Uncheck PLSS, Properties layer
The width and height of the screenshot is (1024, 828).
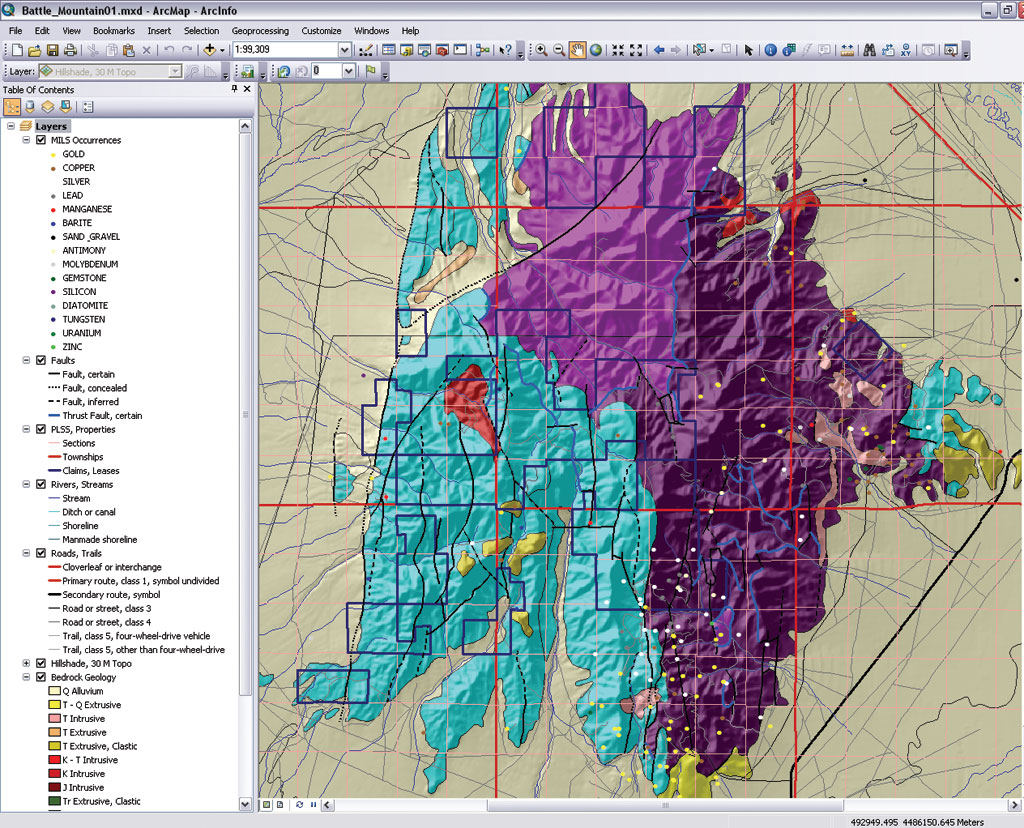tap(41, 429)
